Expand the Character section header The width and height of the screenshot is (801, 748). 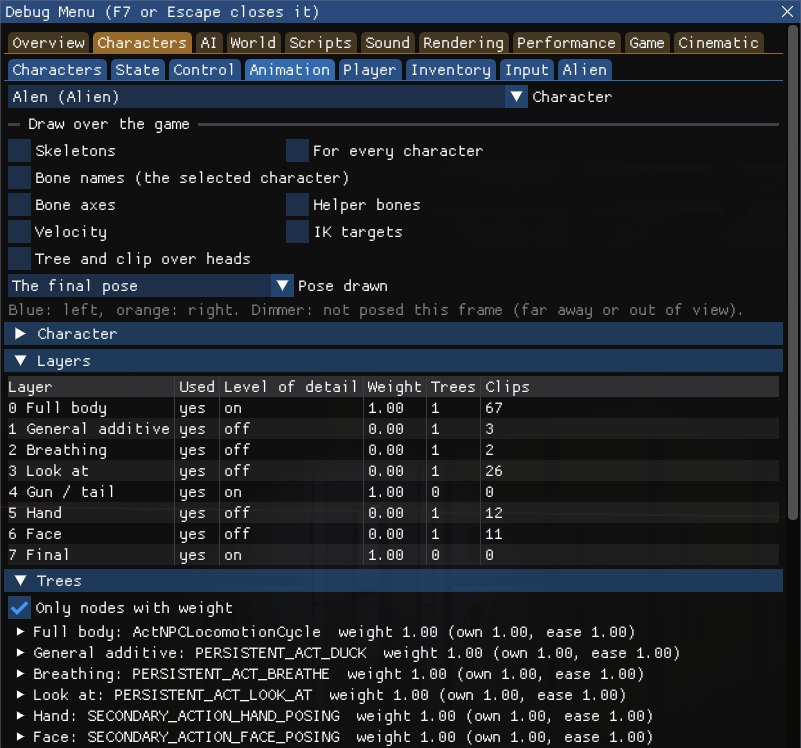pos(393,334)
